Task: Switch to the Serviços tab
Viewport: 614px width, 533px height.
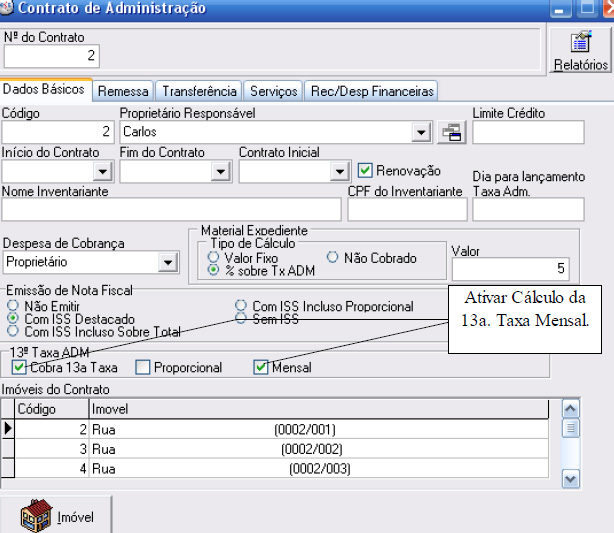Action: pos(273,91)
